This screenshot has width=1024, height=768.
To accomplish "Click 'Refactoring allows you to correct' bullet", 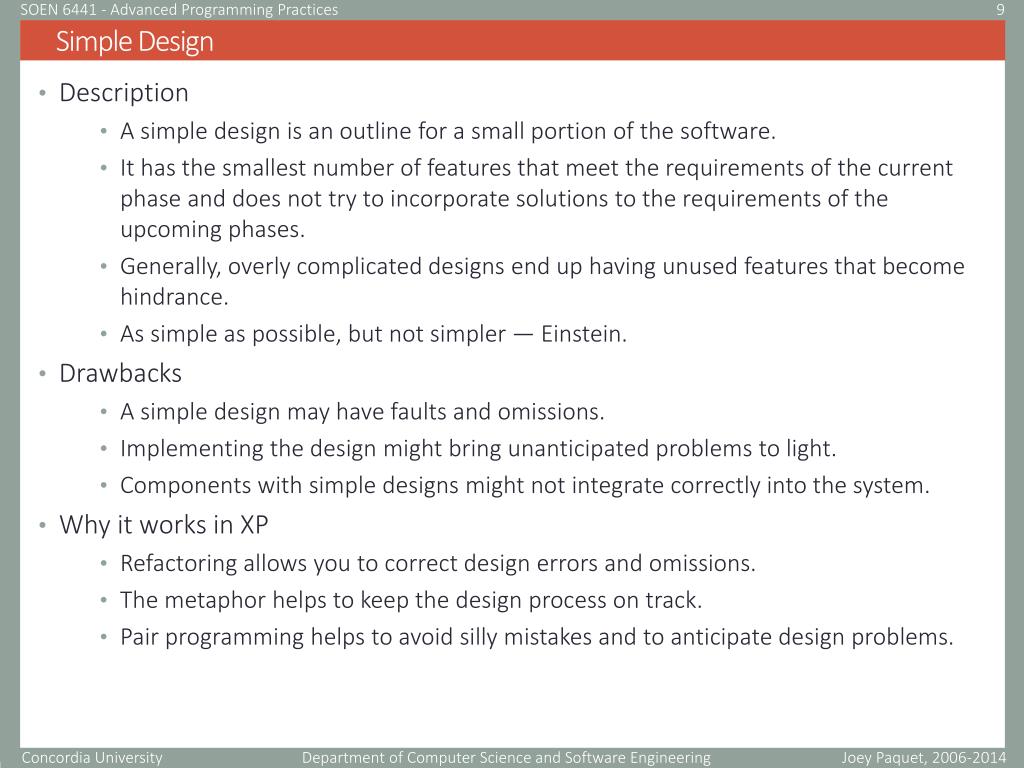I will pos(438,564).
